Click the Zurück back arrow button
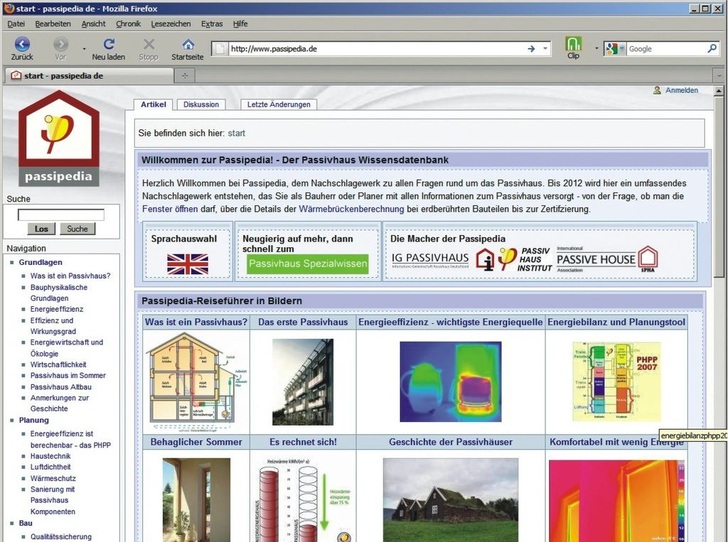 click(x=22, y=45)
